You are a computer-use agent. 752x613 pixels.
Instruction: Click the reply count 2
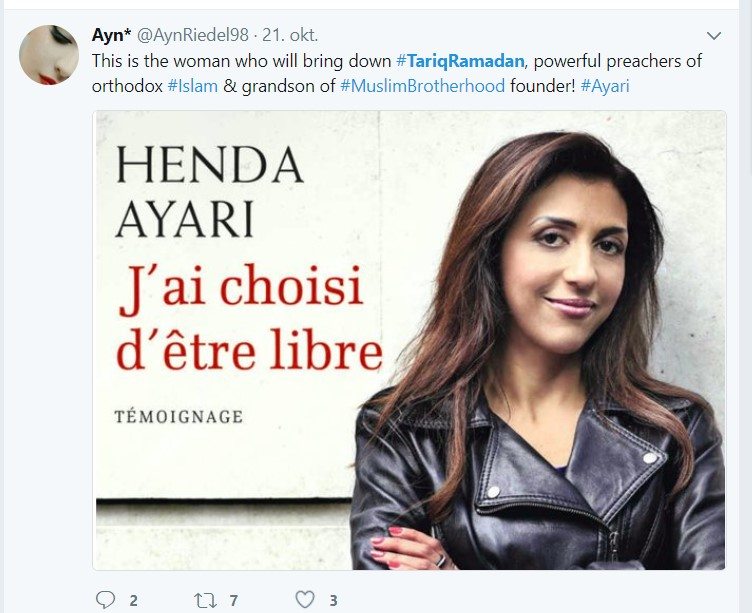(x=133, y=601)
